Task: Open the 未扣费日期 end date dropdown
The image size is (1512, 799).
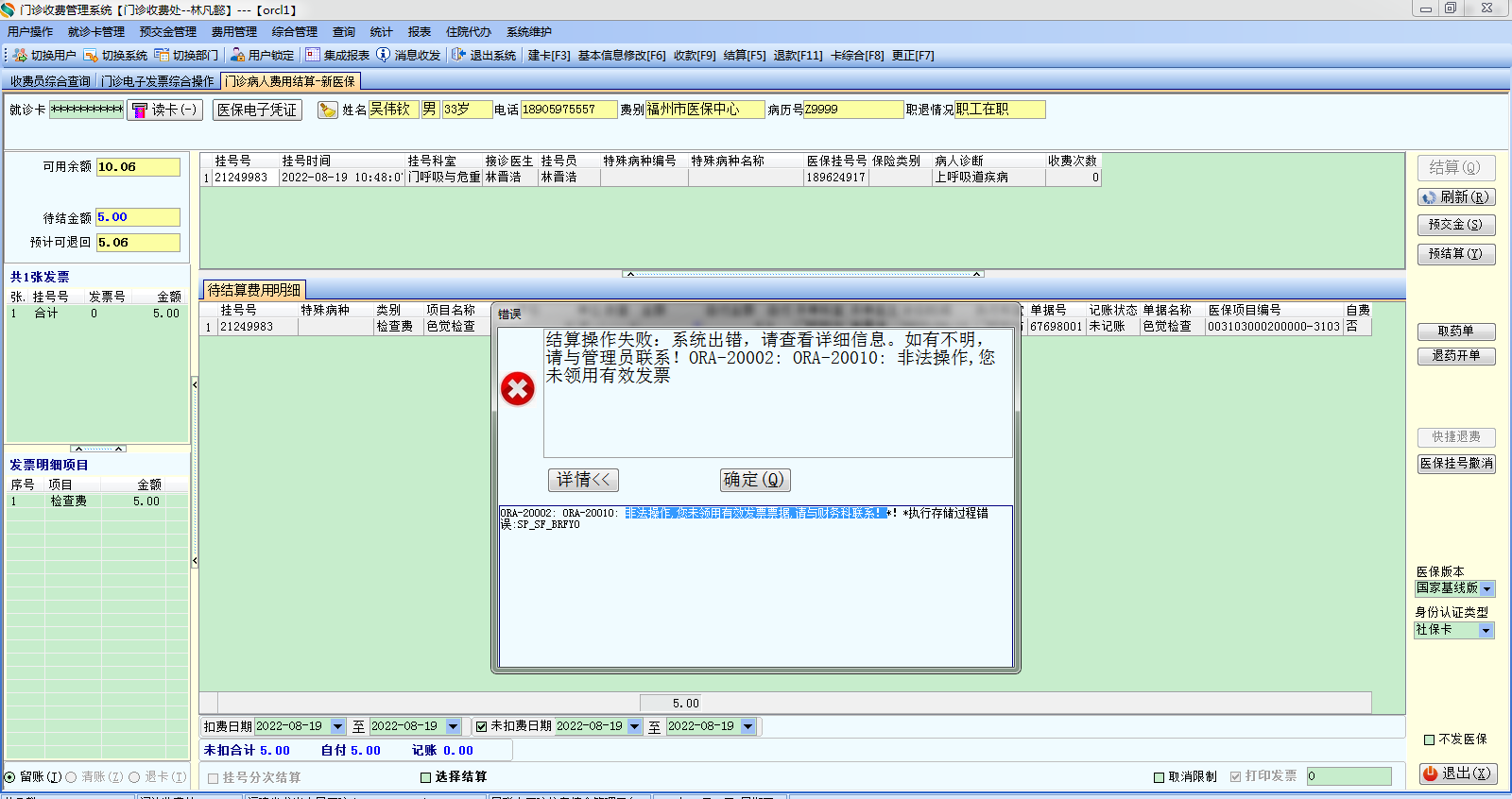Action: click(748, 726)
